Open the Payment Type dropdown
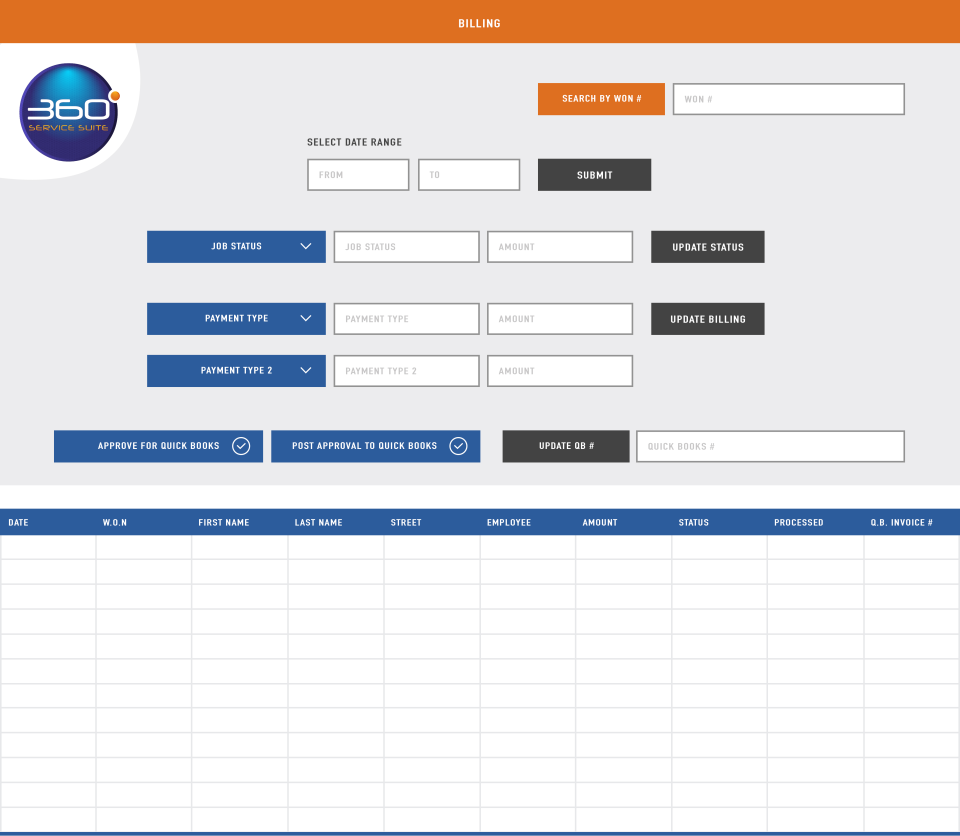Screen dimensions: 960x836 pyautogui.click(x=236, y=318)
